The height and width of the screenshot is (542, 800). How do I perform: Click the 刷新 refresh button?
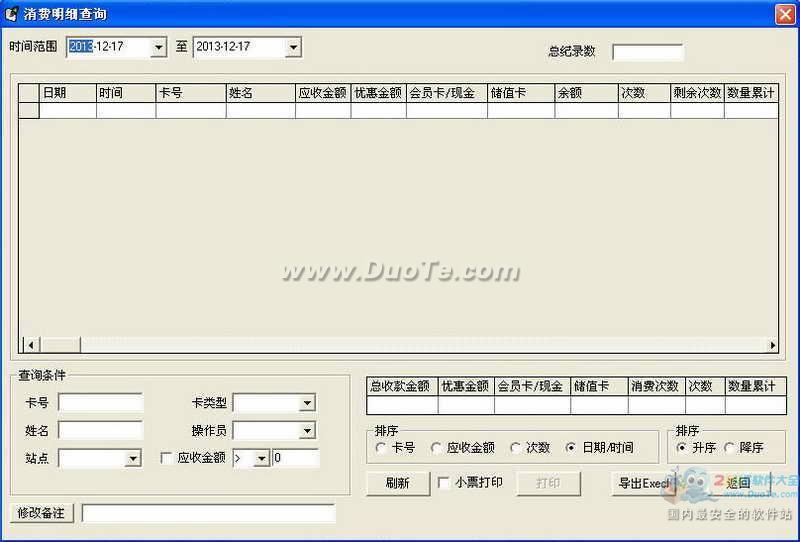point(398,483)
